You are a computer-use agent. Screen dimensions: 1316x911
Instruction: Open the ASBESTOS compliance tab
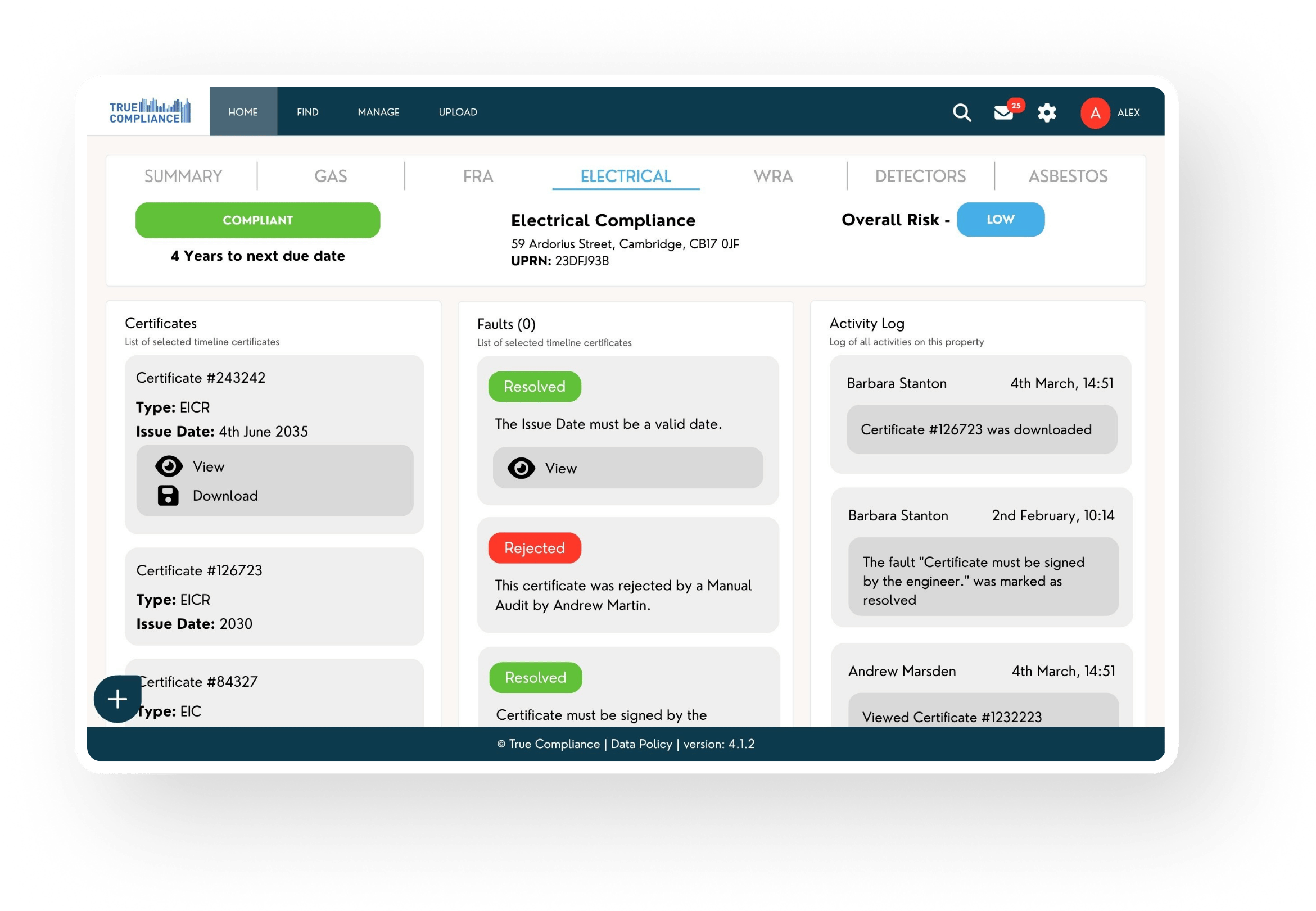(x=1068, y=176)
